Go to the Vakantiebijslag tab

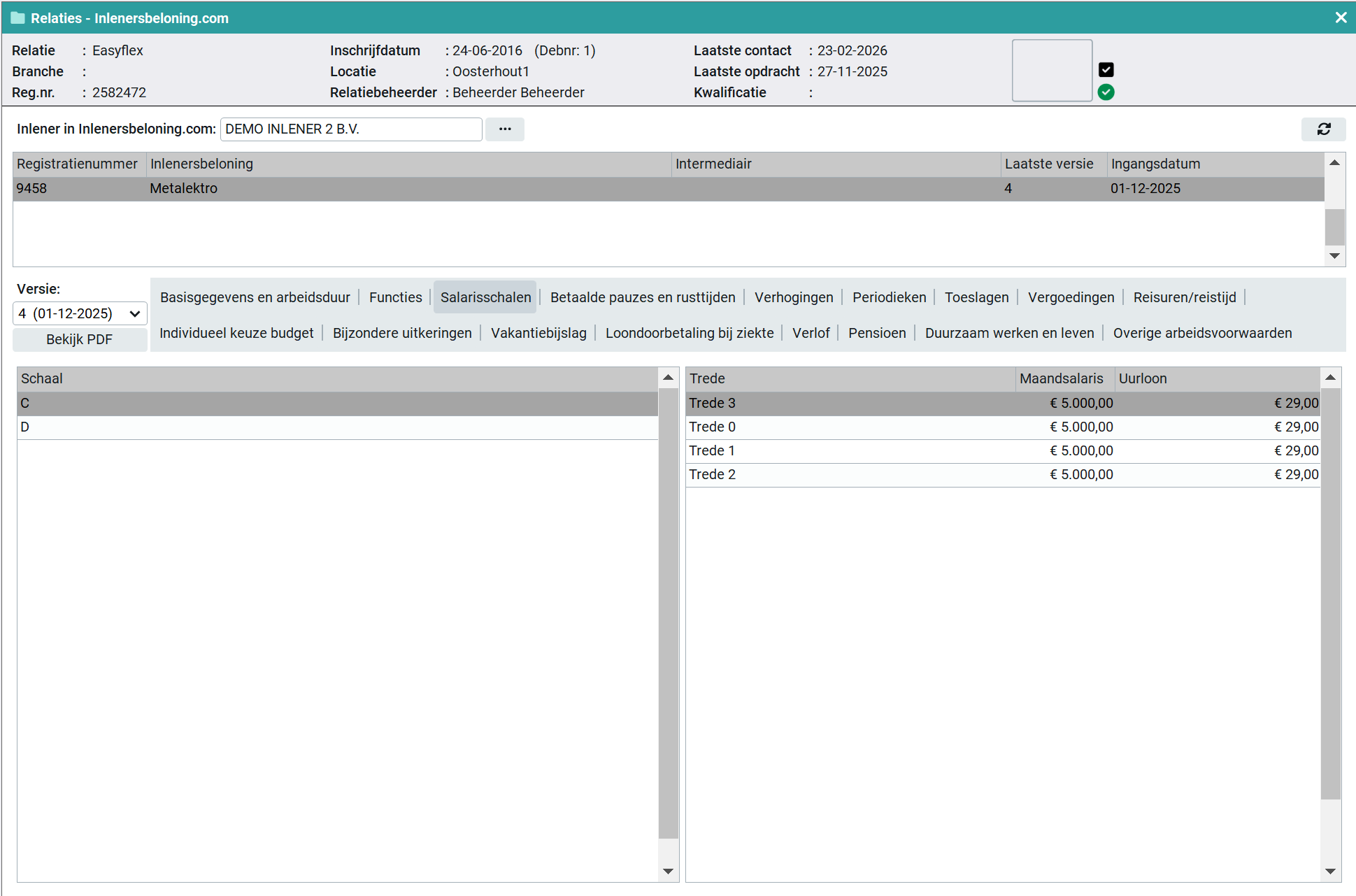(538, 333)
